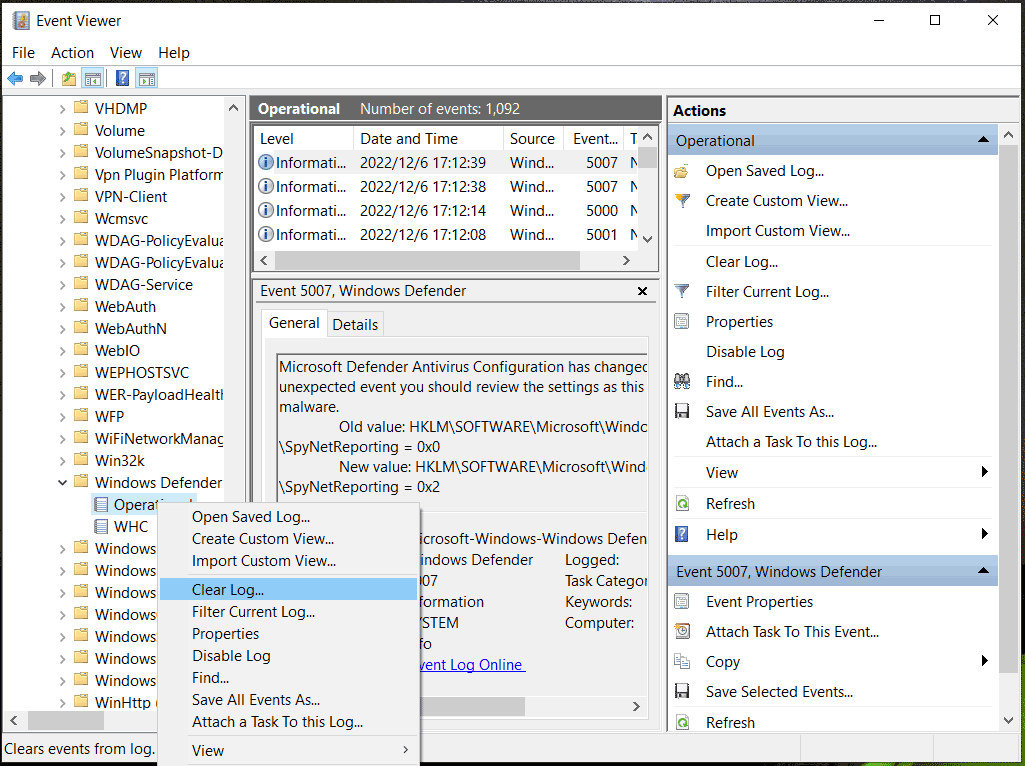Expand the WinHttp tree node

click(63, 703)
